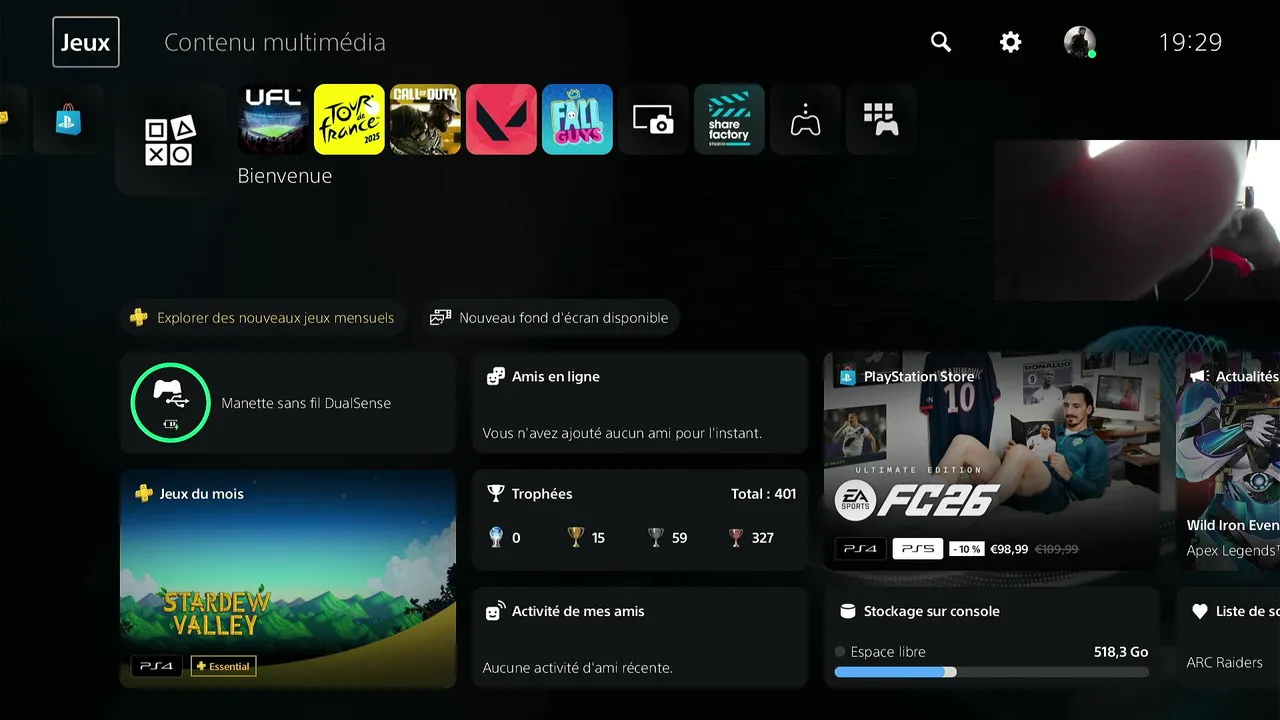Open the Media Gallery camera tile

pyautogui.click(x=653, y=120)
